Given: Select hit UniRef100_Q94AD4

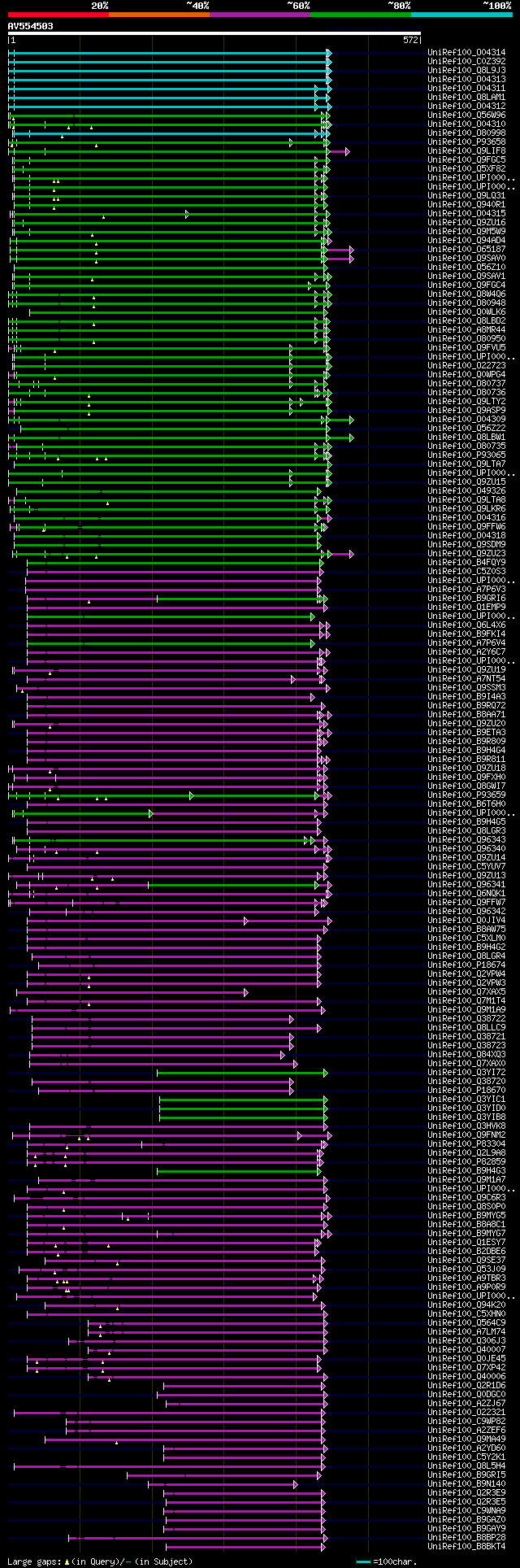Looking at the screenshot, I should (466, 240).
